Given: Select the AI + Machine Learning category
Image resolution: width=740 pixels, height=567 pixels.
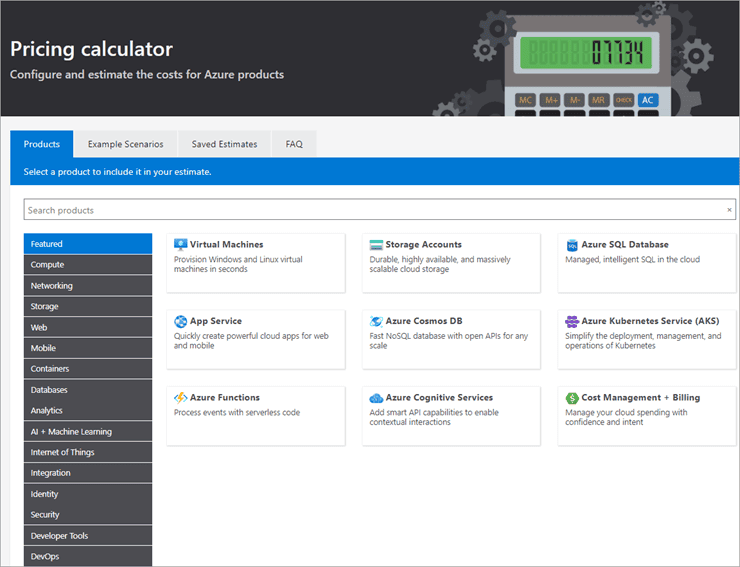Looking at the screenshot, I should click(x=88, y=432).
